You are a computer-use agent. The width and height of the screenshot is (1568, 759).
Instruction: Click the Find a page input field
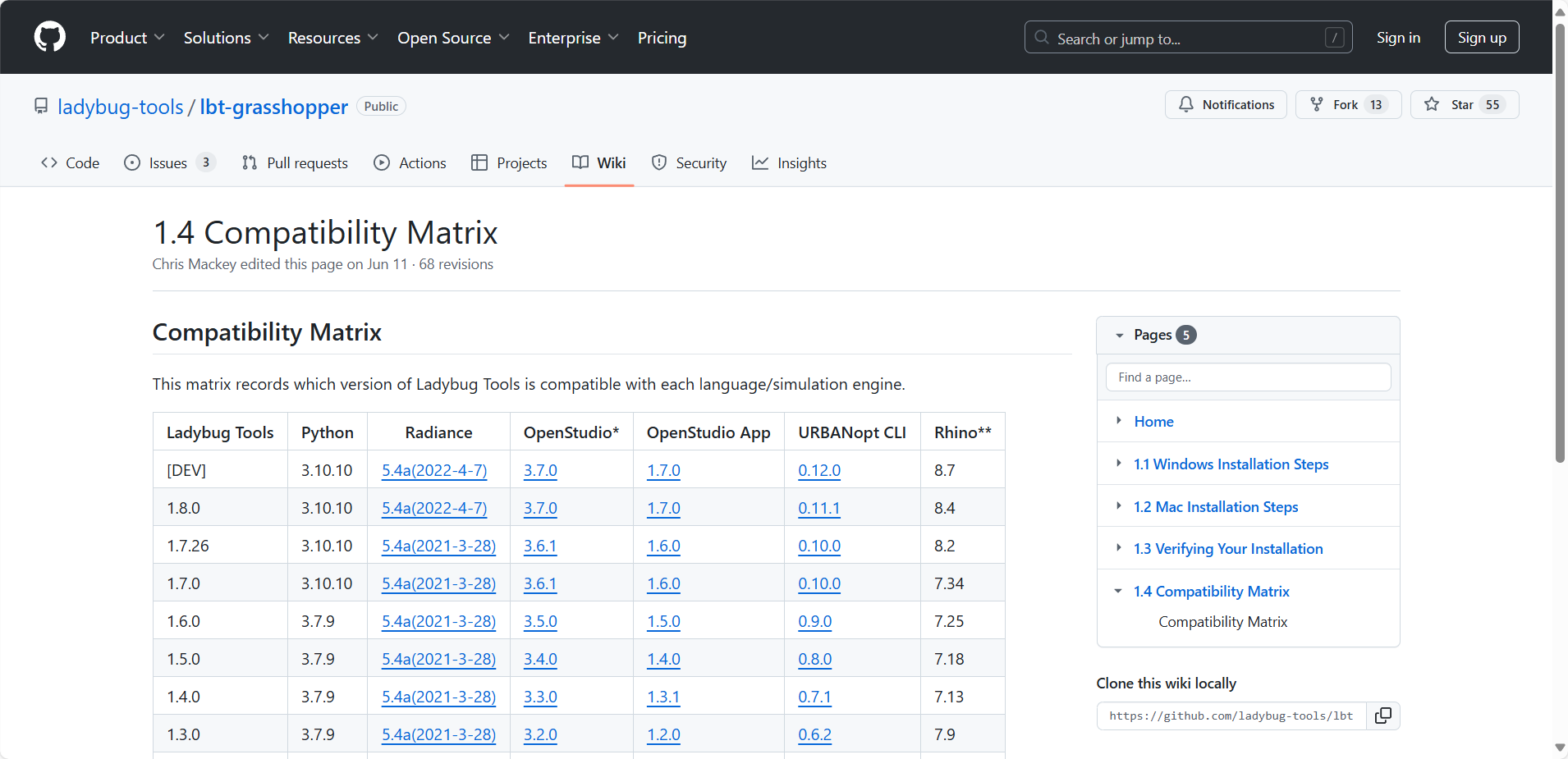click(x=1248, y=377)
